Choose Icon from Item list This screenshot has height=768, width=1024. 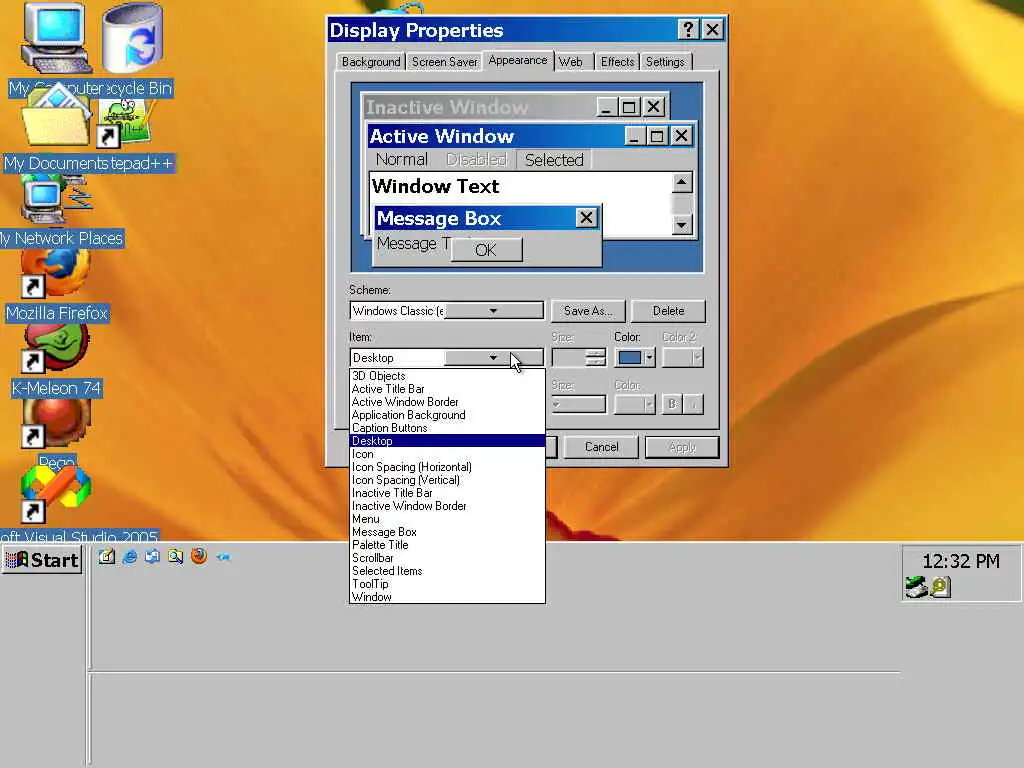point(447,454)
